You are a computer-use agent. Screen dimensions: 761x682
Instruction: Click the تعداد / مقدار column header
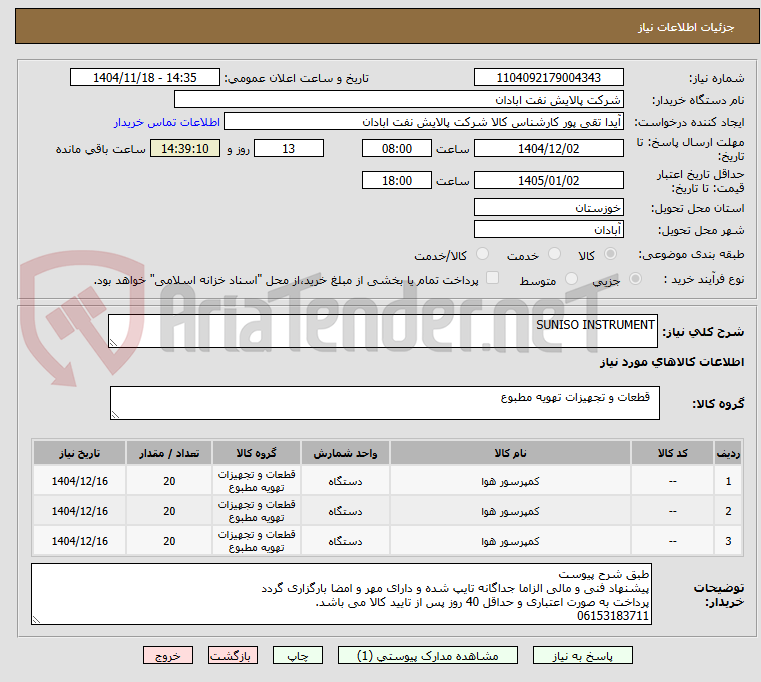[x=169, y=453]
